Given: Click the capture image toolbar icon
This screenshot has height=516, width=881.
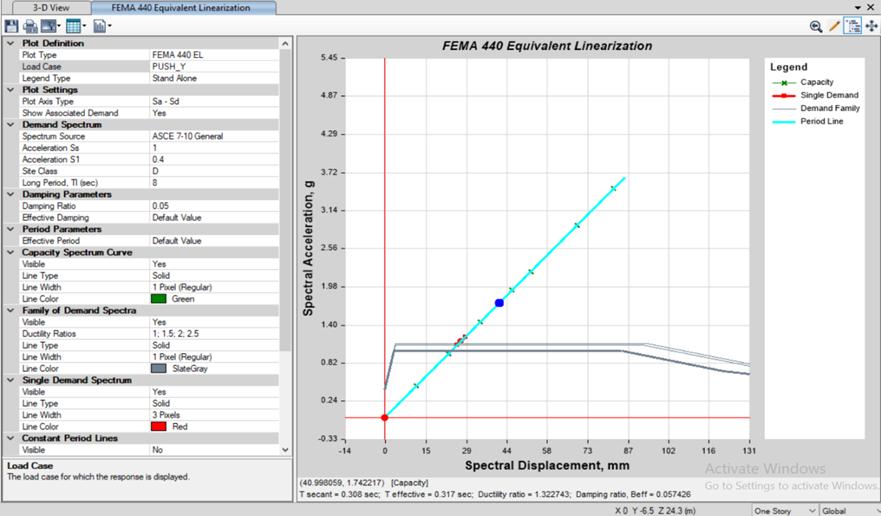Looking at the screenshot, I should point(48,26).
